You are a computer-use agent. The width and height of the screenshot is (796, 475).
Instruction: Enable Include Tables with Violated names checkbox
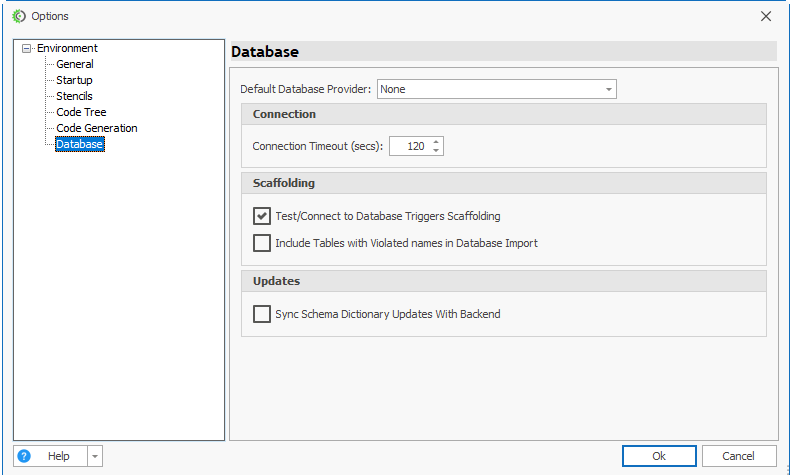coord(262,243)
